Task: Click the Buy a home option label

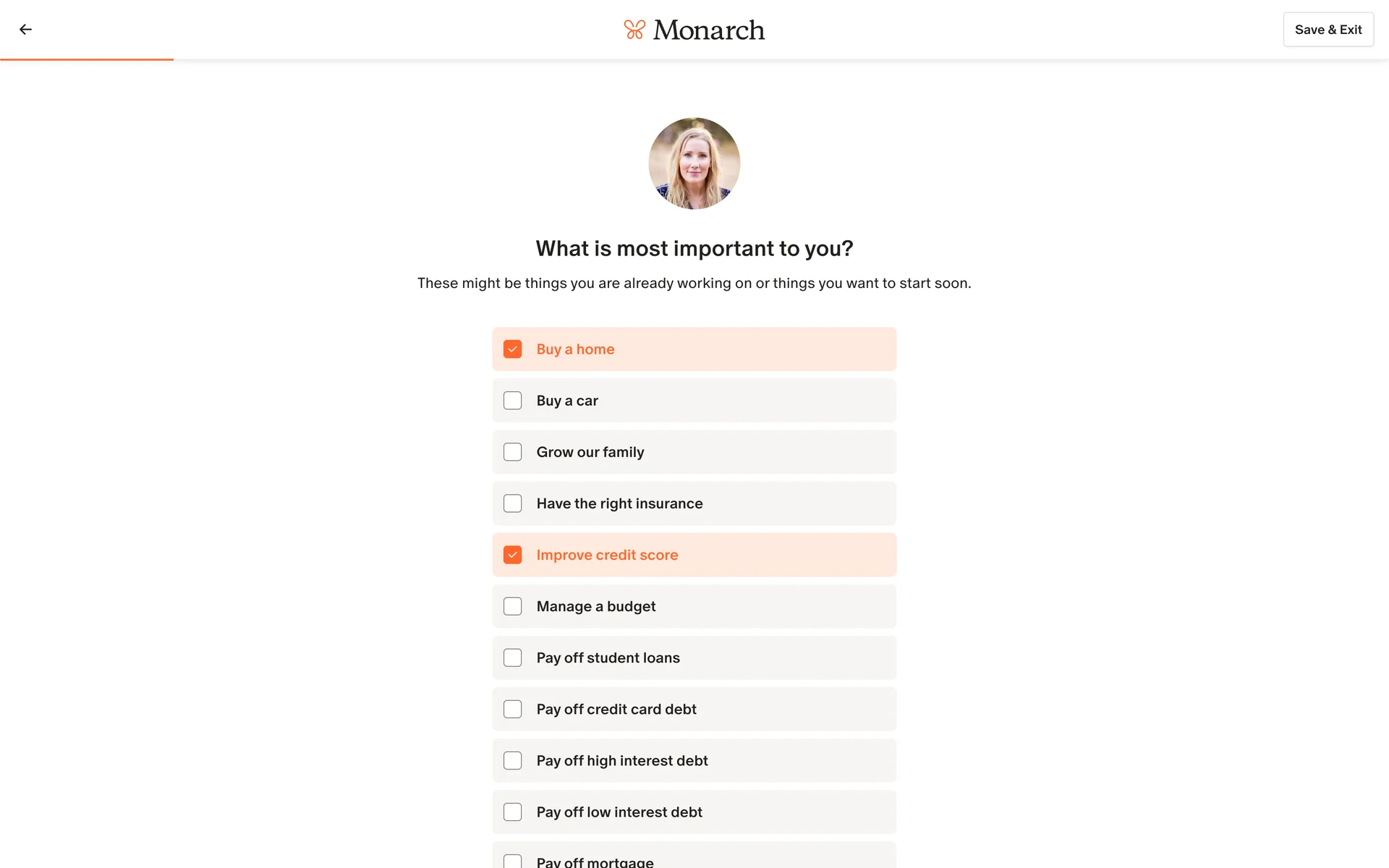Action: 575,349
